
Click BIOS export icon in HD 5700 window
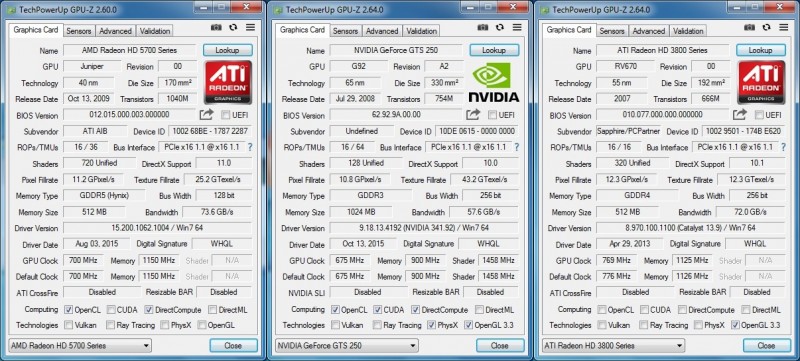[x=206, y=114]
